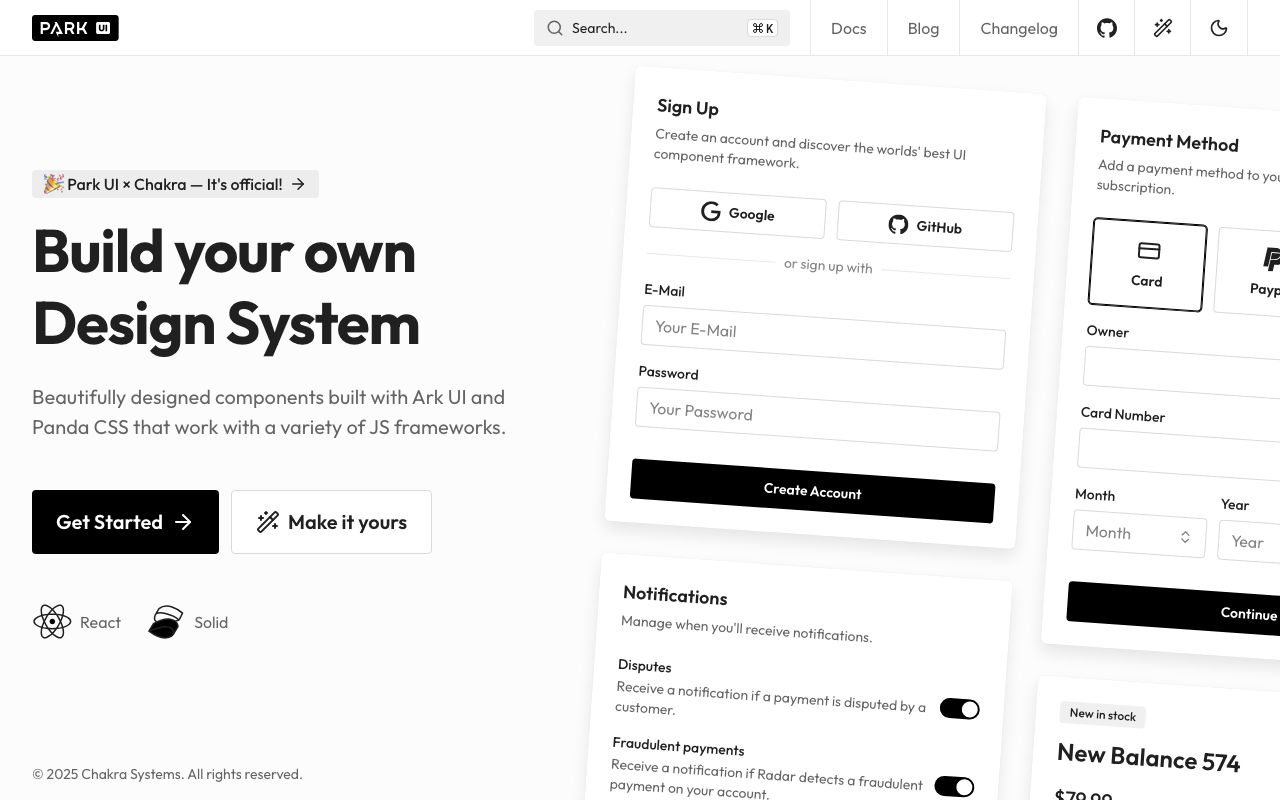Viewport: 1280px width, 800px height.
Task: Click Continue in Payment Method card
Action: coord(1174,609)
